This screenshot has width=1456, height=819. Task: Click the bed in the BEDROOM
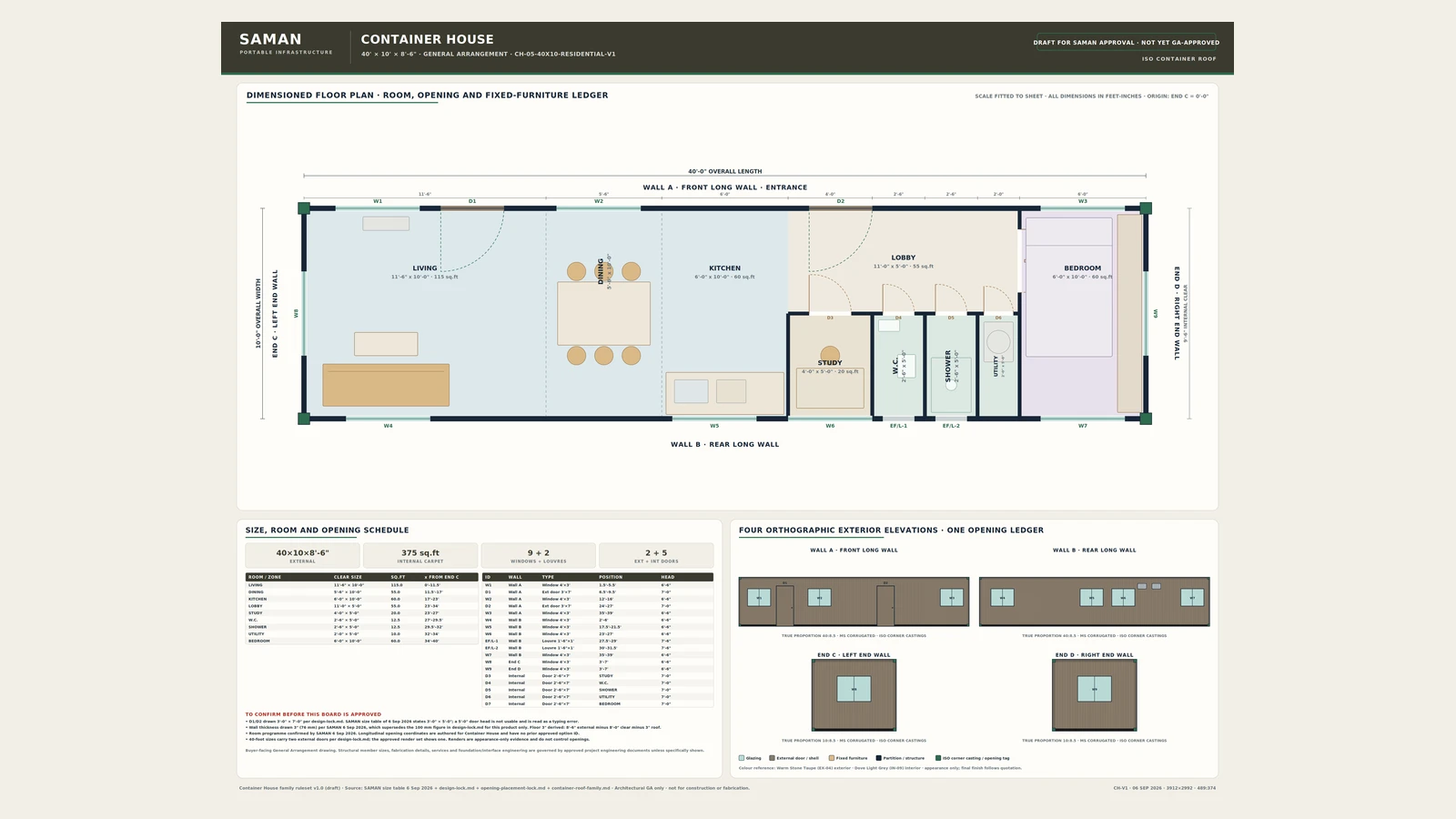[x=1068, y=287]
